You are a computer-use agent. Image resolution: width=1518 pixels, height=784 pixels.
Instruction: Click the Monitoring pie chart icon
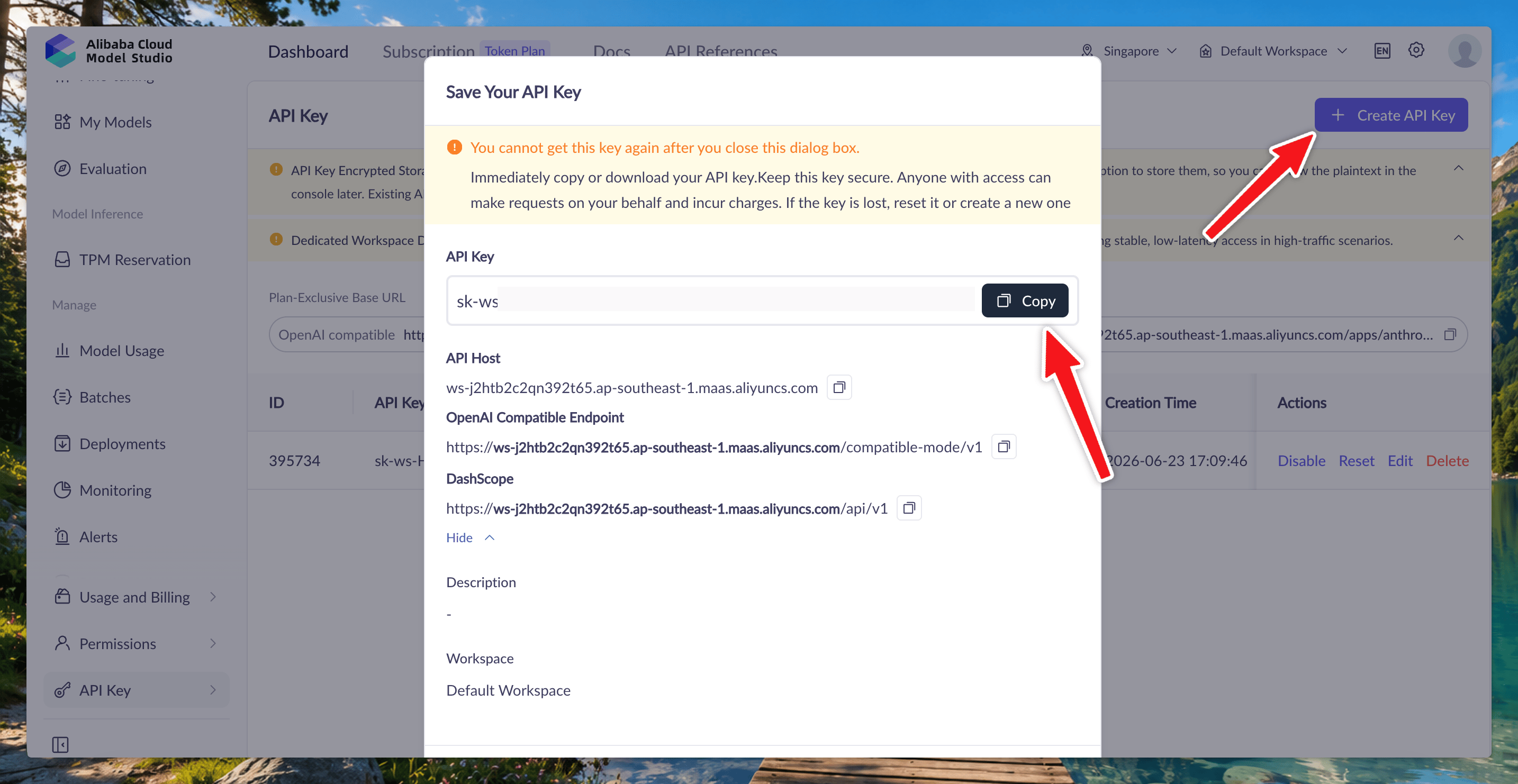(62, 490)
